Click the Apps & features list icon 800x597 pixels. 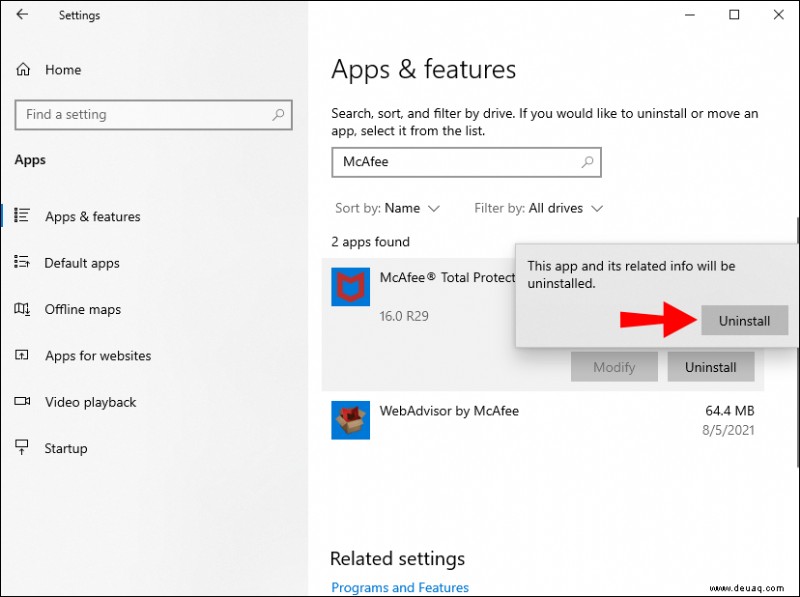point(22,215)
